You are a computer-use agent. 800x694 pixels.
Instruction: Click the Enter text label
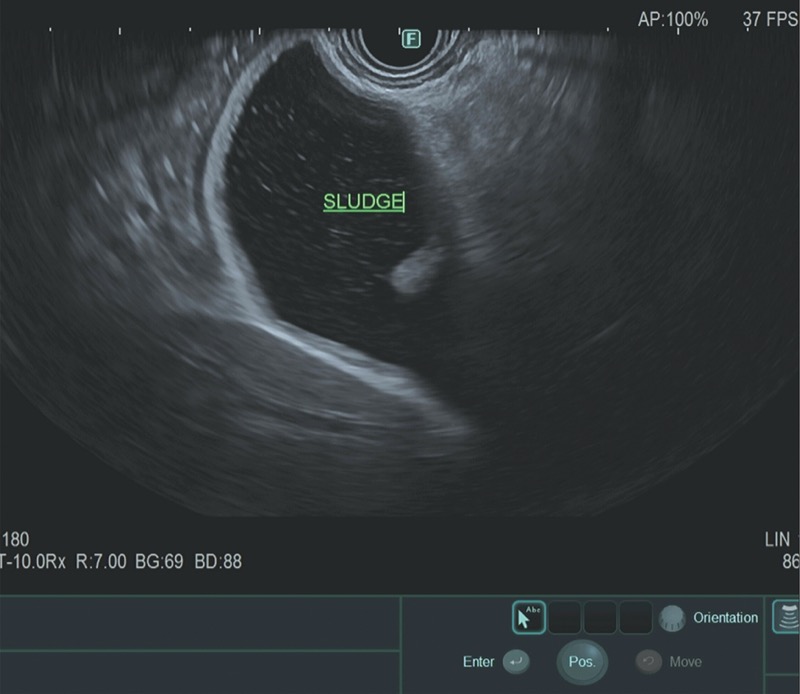(x=479, y=662)
